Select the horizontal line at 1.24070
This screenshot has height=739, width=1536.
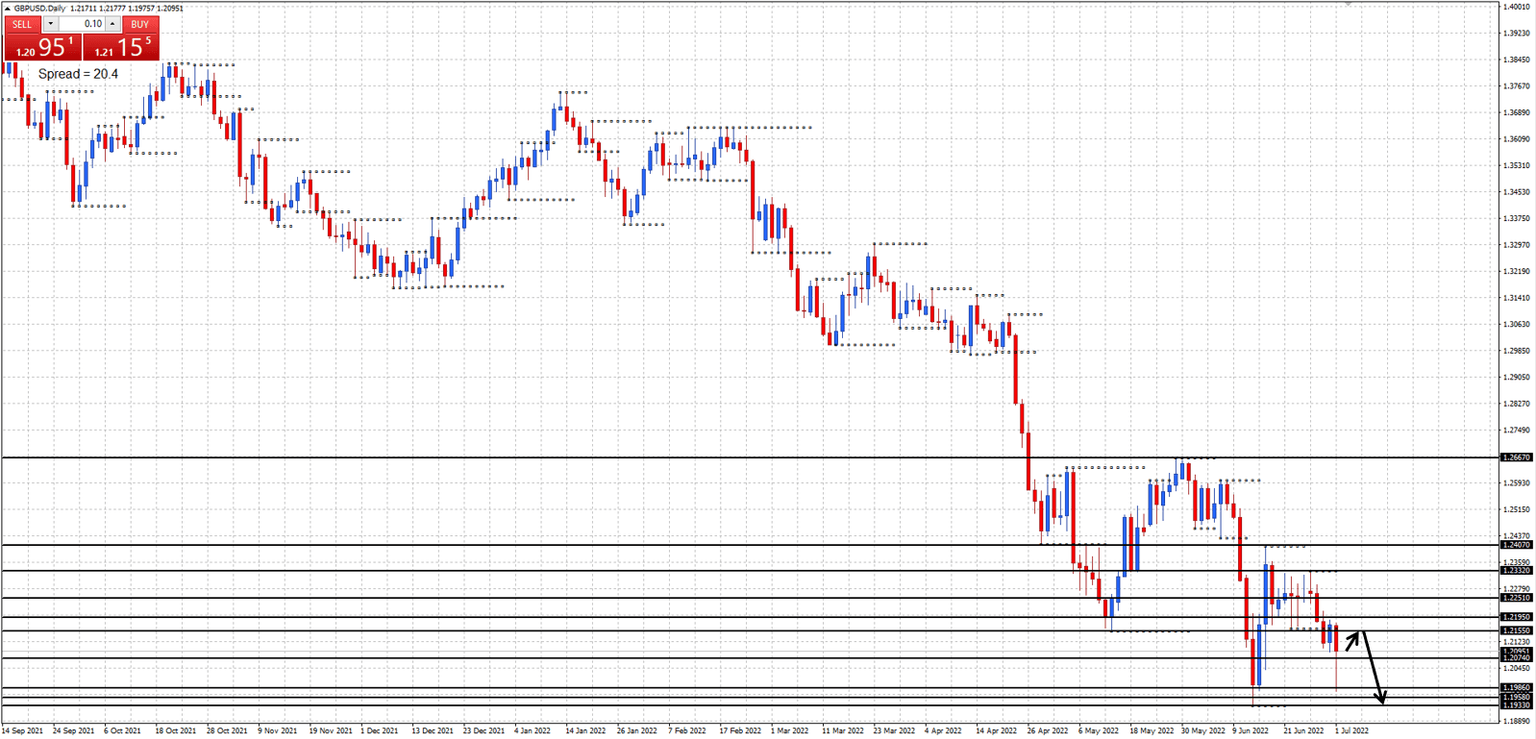click(x=750, y=545)
